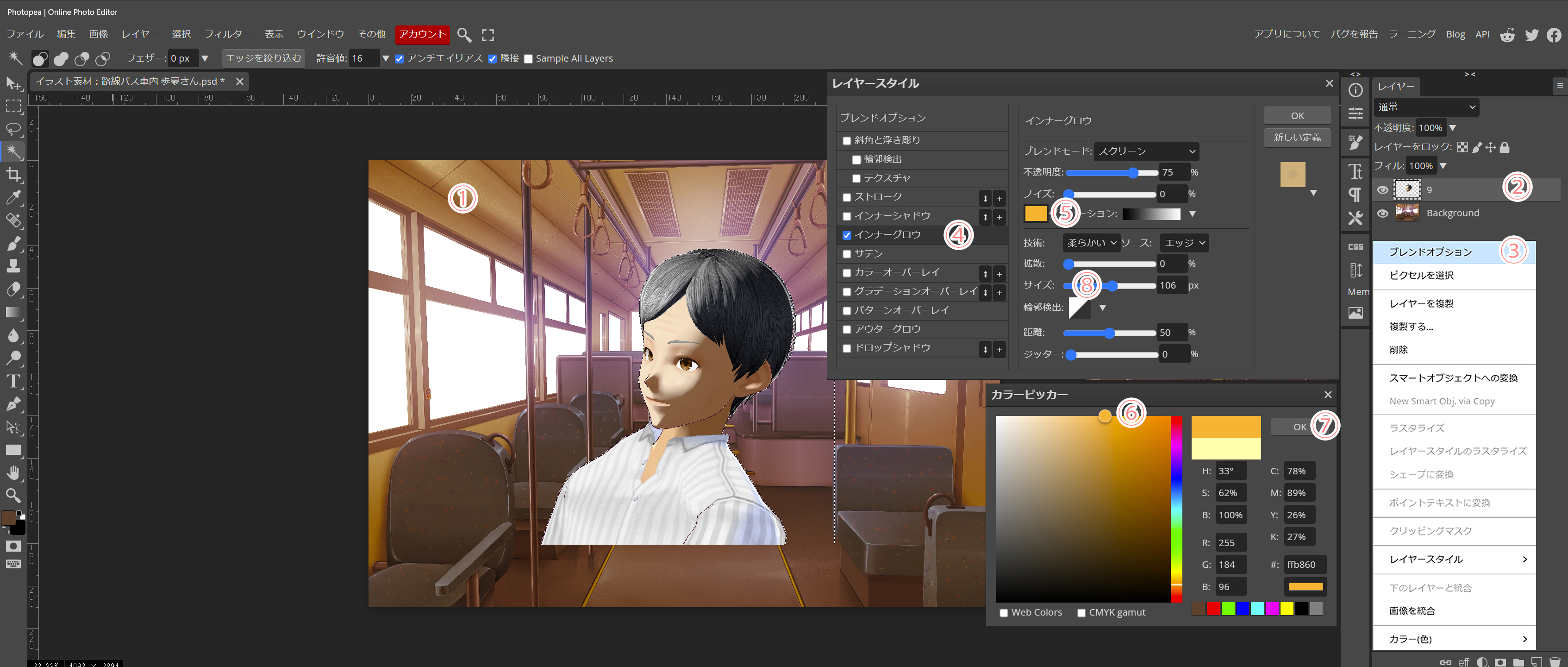Open the layer blend mode 通常 dropdown
Viewport: 1568px width, 667px height.
point(1425,107)
